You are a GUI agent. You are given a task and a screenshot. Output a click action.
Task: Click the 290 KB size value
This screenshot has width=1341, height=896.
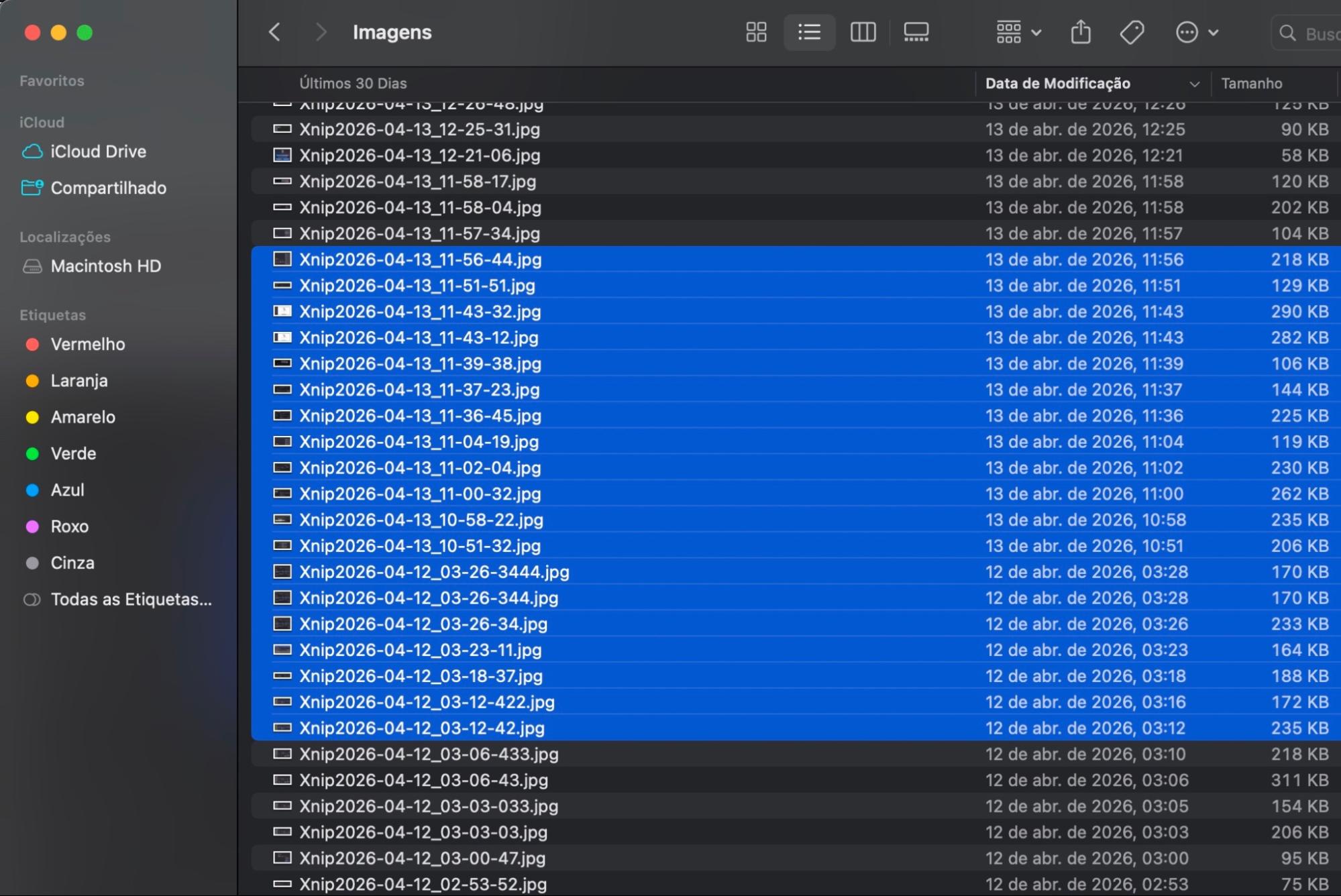tap(1300, 311)
